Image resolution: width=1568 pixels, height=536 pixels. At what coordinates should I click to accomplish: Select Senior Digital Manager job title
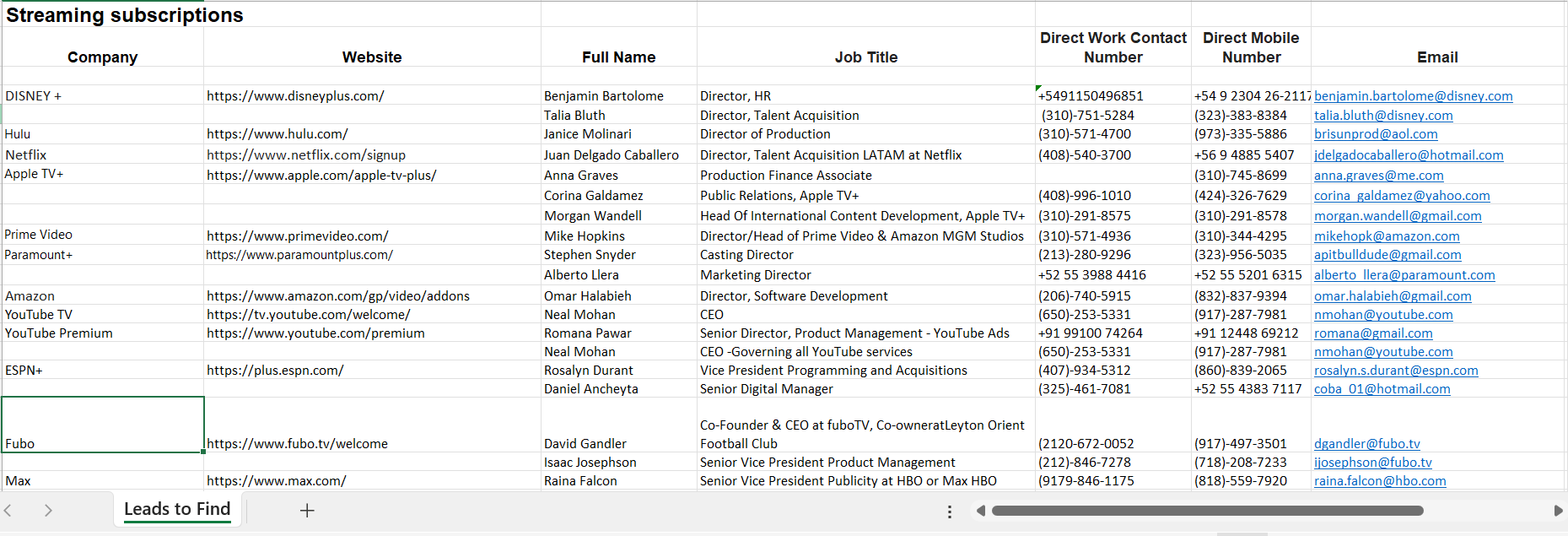(866, 389)
